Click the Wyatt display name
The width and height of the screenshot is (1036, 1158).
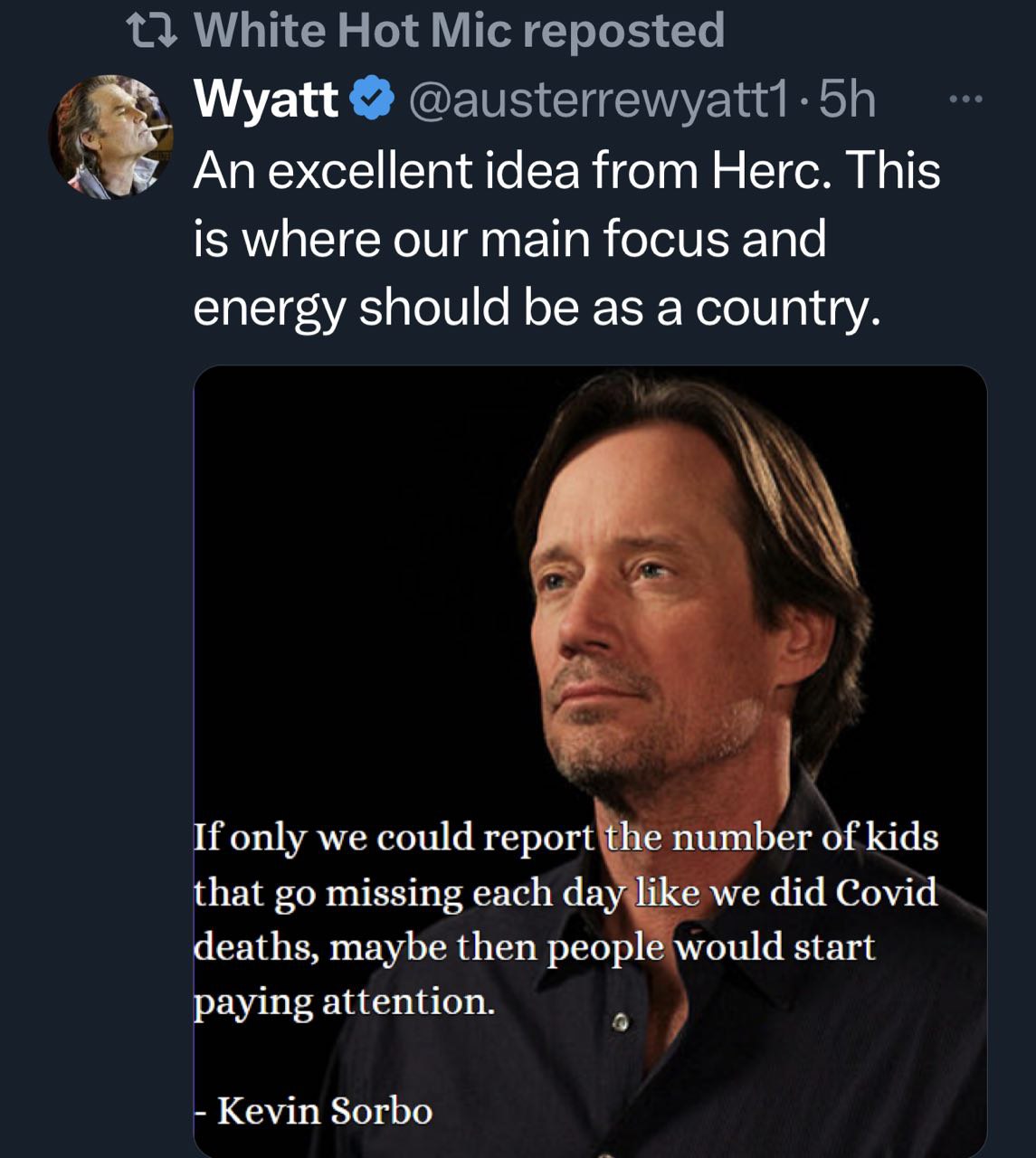pos(265,99)
